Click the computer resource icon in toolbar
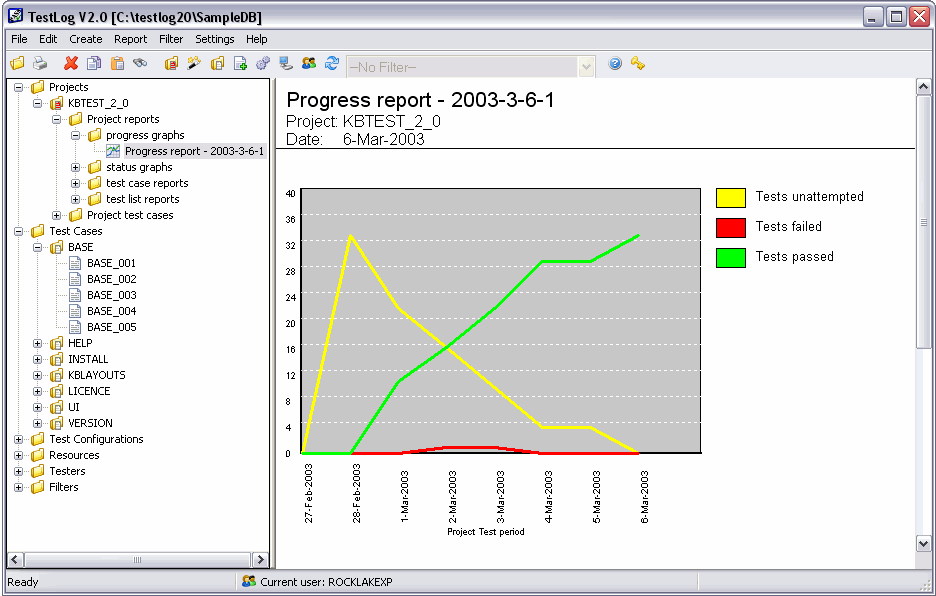936x596 pixels. 286,63
